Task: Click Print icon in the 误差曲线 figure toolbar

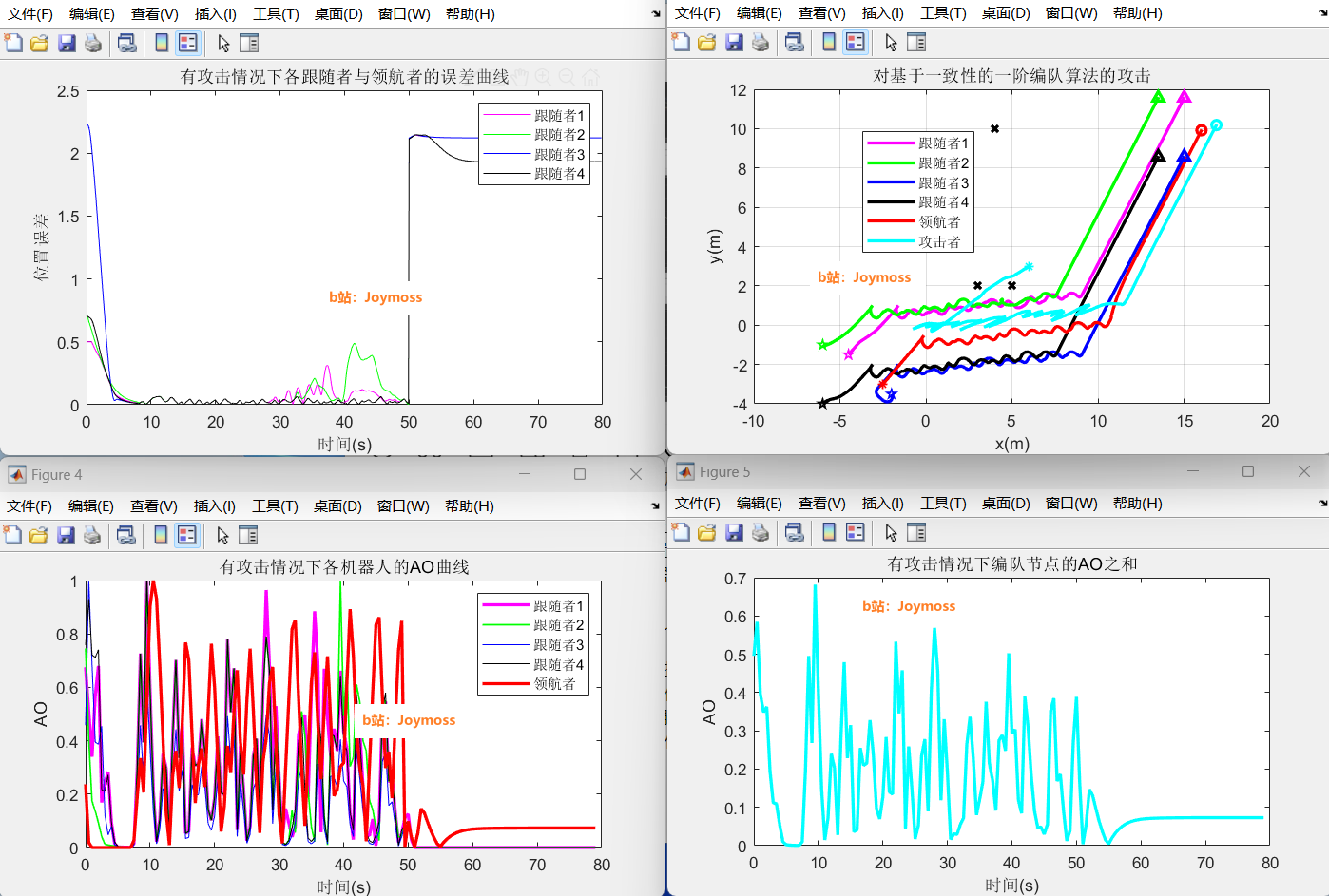Action: [x=93, y=43]
